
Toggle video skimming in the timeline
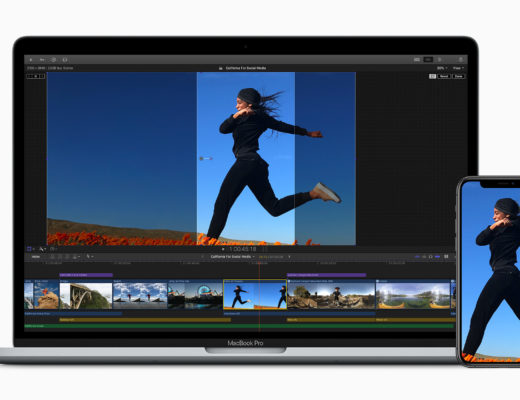tap(417, 257)
